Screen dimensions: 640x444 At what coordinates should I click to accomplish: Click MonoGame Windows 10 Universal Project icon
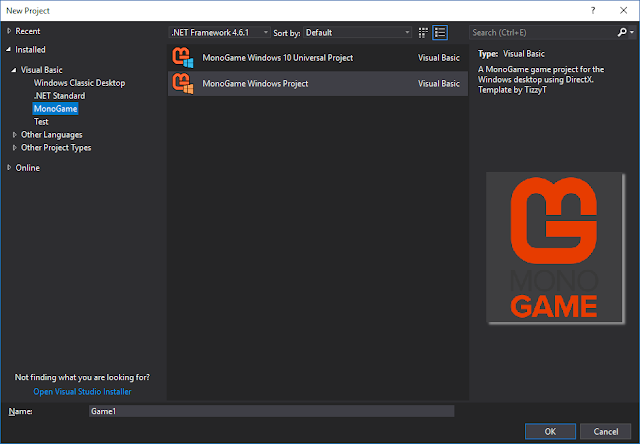coord(182,58)
